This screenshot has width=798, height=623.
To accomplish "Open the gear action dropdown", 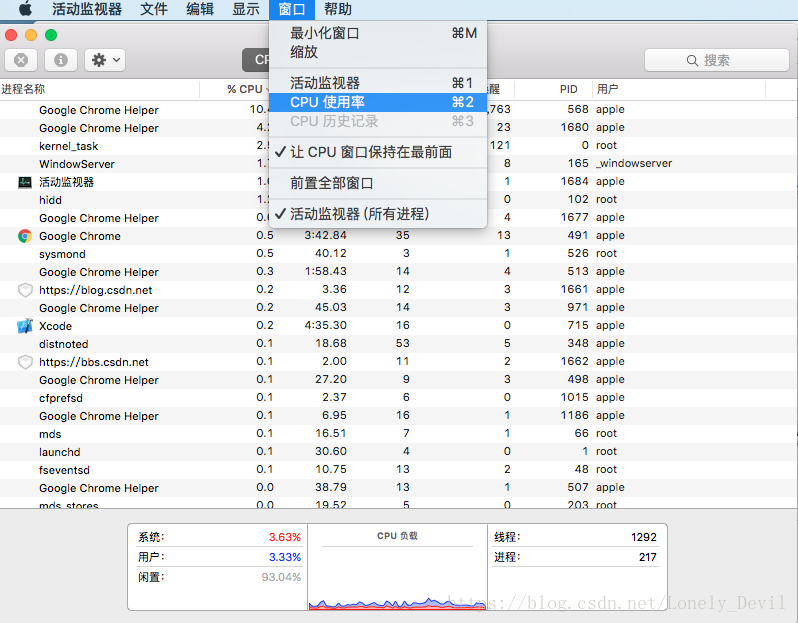I will pos(105,60).
